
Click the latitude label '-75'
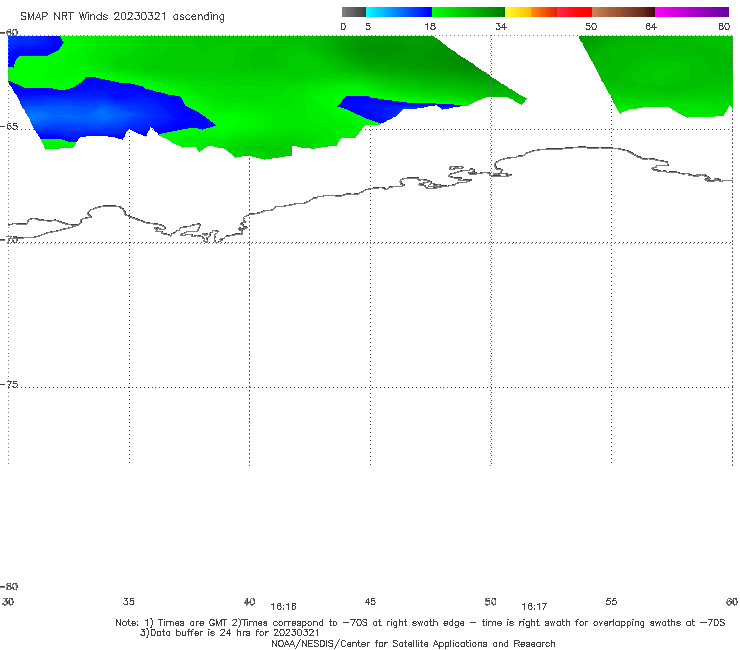[x=9, y=385]
